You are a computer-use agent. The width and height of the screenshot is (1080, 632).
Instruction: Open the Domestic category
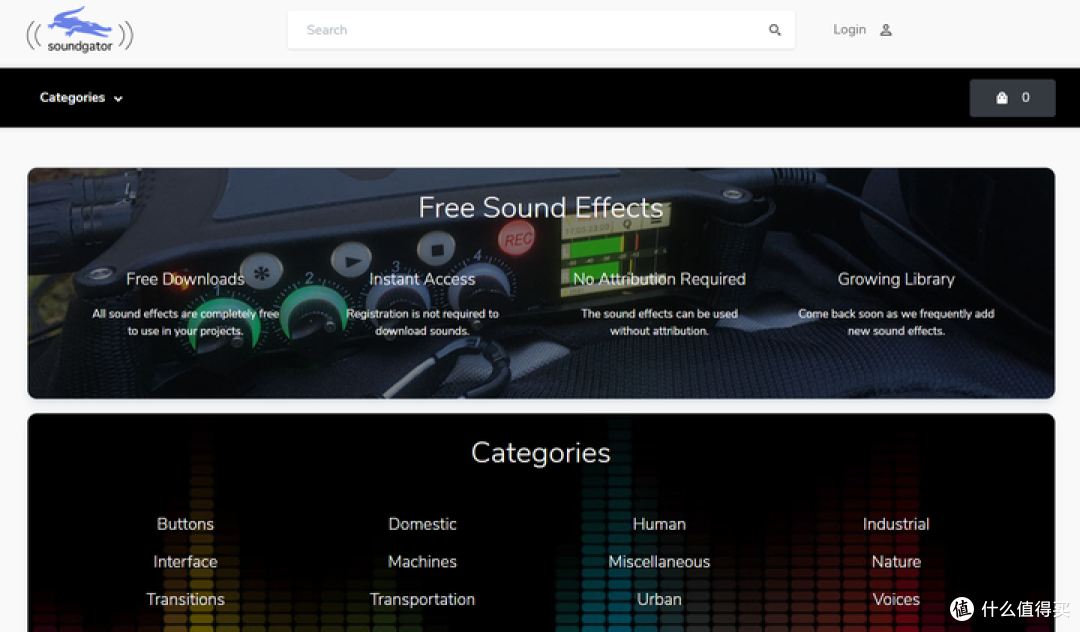click(422, 524)
